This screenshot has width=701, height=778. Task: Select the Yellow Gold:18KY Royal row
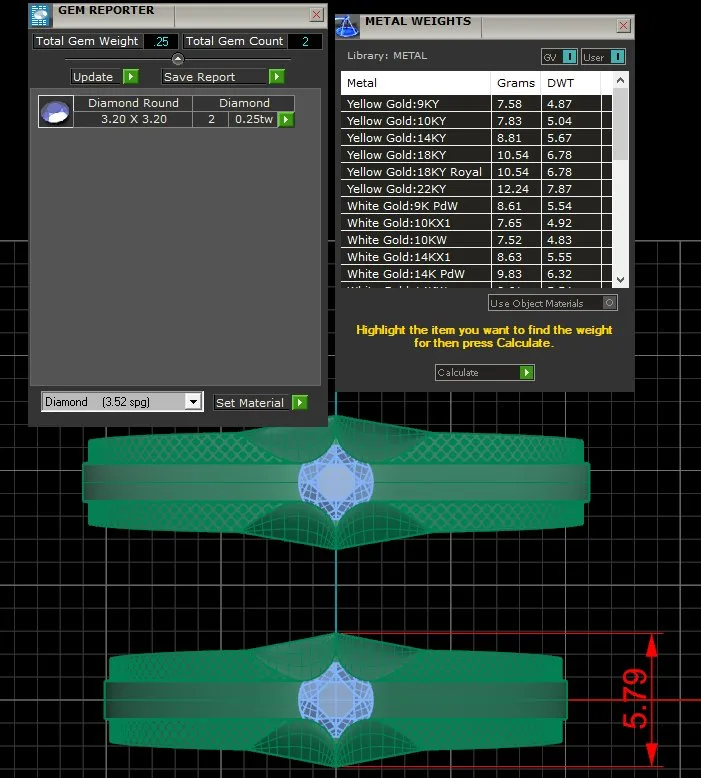click(476, 172)
